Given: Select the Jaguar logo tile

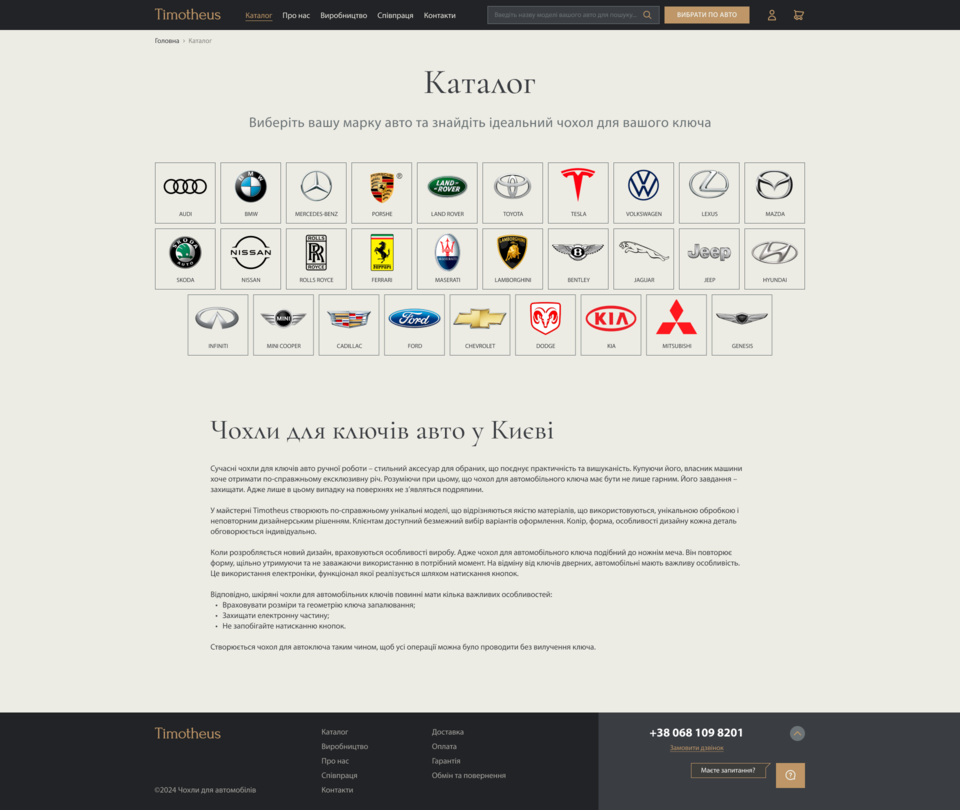Looking at the screenshot, I should [x=644, y=259].
